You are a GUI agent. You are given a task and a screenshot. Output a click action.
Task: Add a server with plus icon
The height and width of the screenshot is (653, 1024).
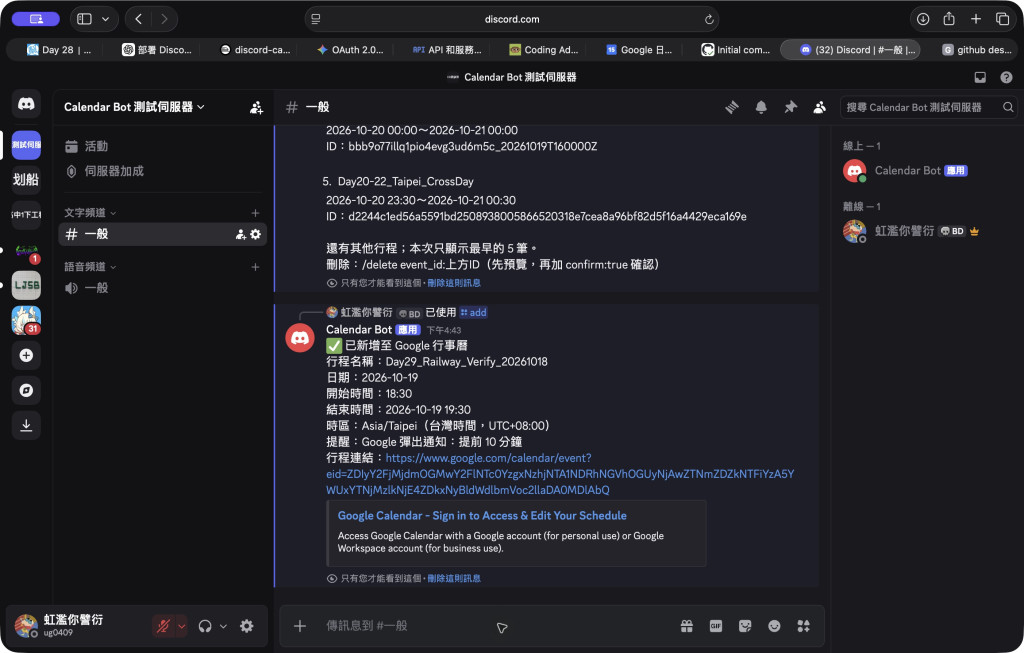click(x=26, y=355)
